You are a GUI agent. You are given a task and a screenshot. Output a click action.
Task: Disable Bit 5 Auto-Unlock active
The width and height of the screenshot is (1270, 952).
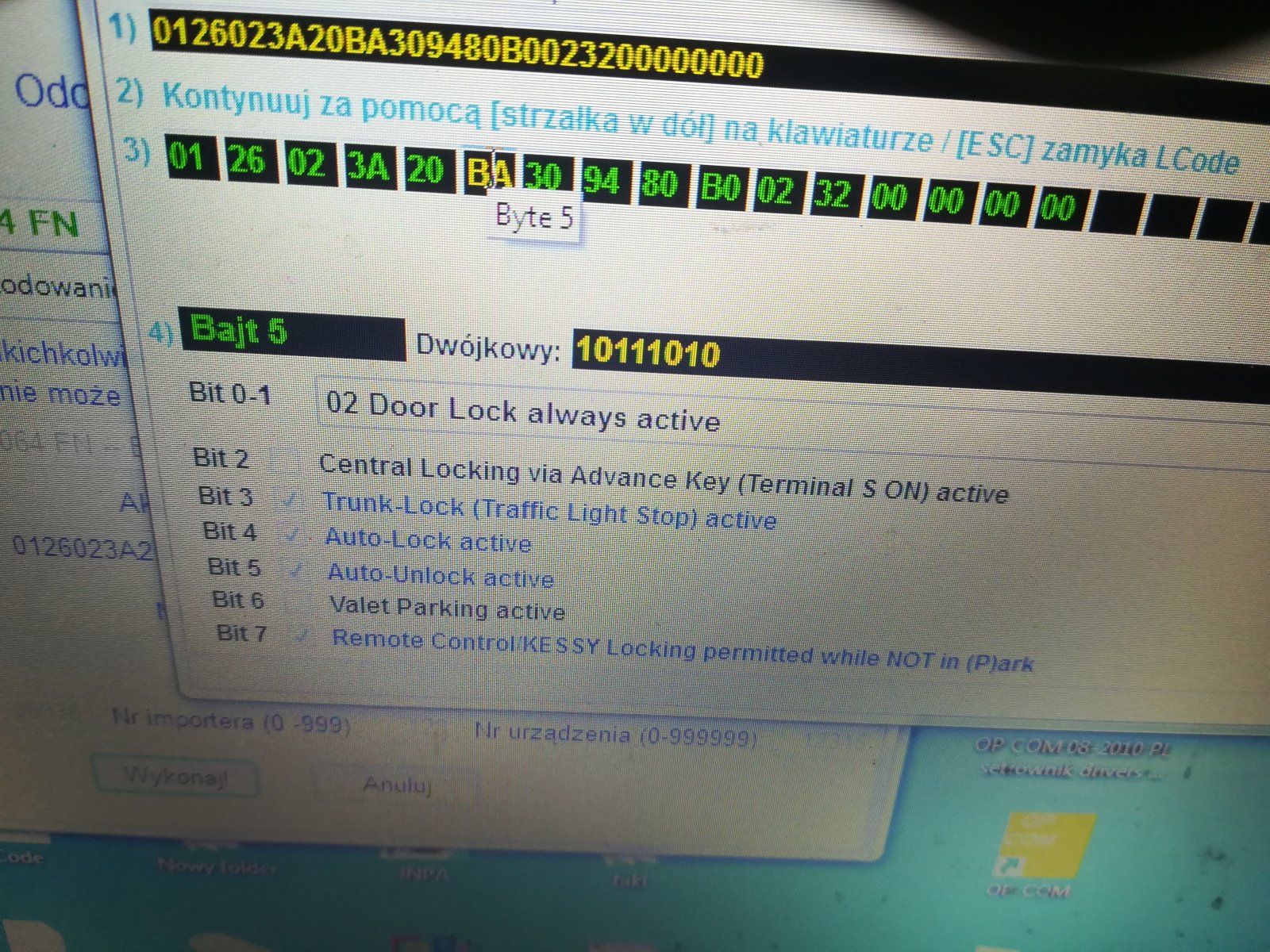coord(297,570)
